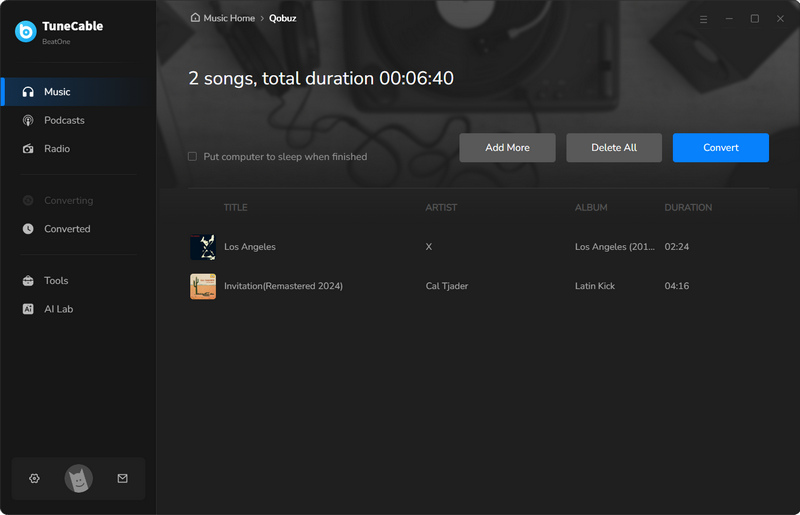Start conversion with Convert button

pyautogui.click(x=720, y=148)
